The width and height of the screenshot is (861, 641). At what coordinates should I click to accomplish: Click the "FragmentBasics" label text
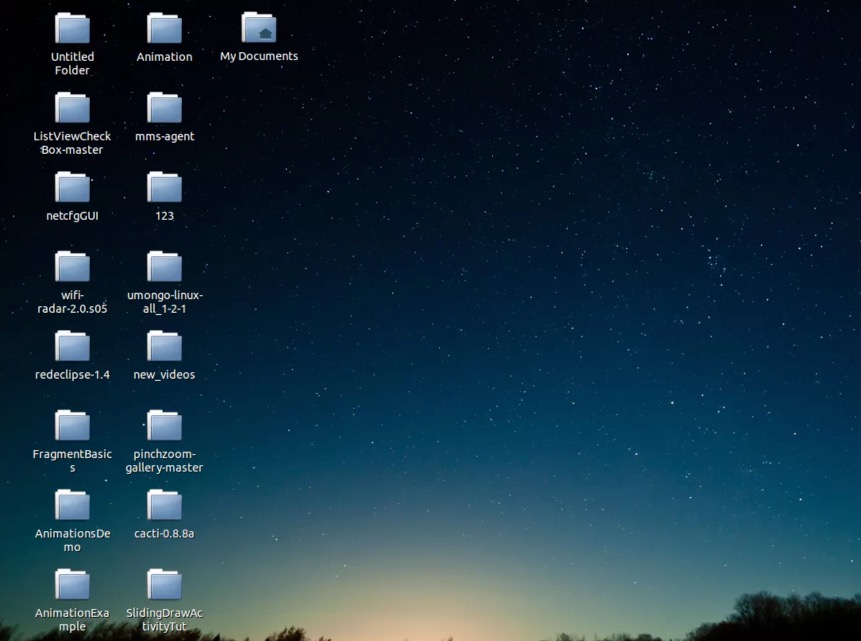[72, 461]
